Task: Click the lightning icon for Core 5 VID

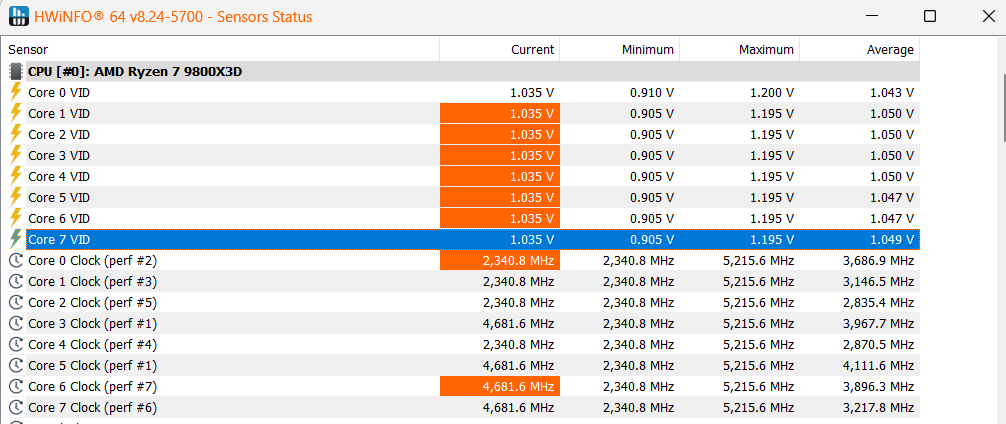Action: tap(16, 197)
